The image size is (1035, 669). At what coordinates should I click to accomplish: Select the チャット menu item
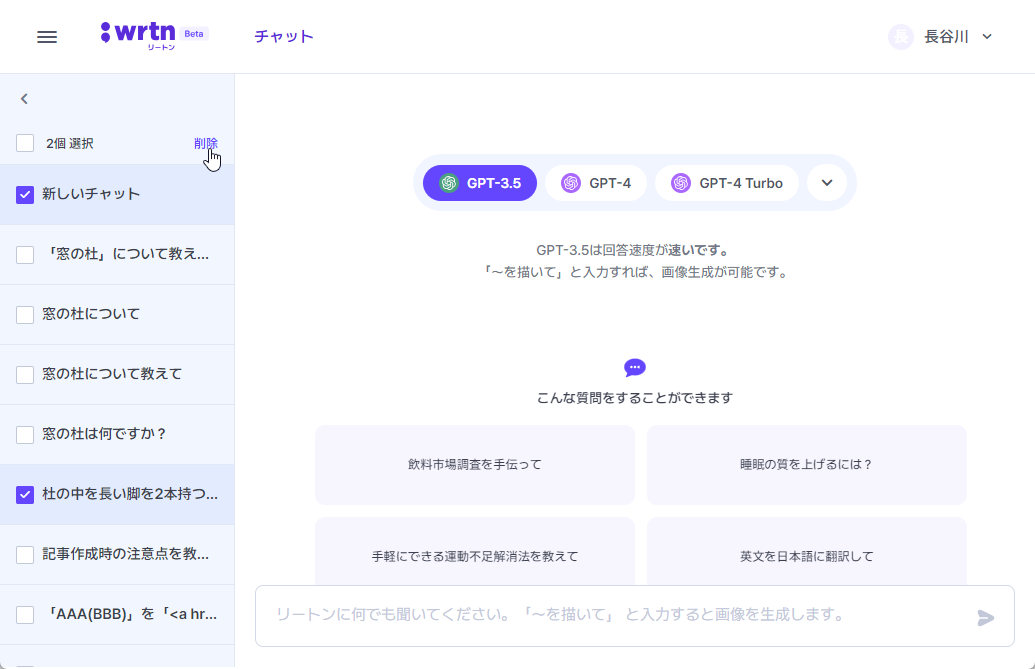click(x=283, y=34)
